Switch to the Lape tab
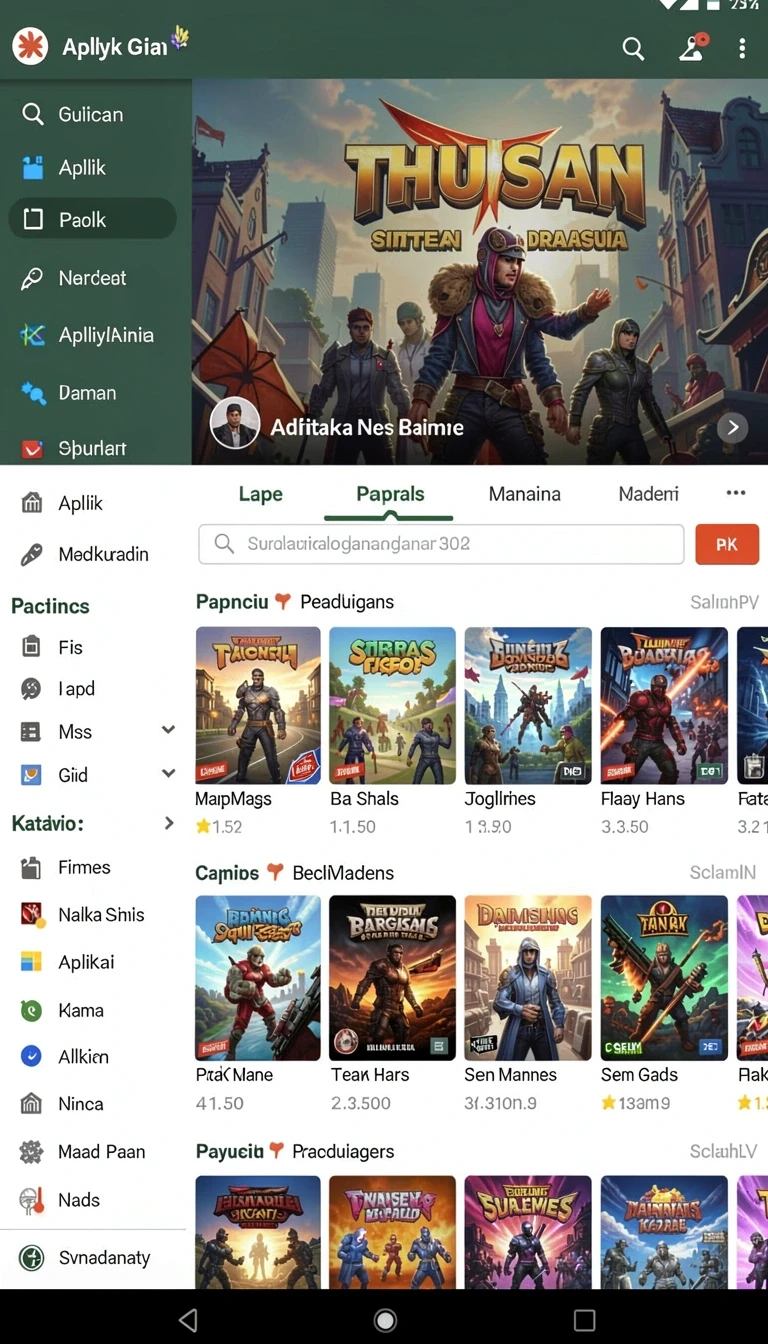This screenshot has width=768, height=1344. (x=261, y=494)
